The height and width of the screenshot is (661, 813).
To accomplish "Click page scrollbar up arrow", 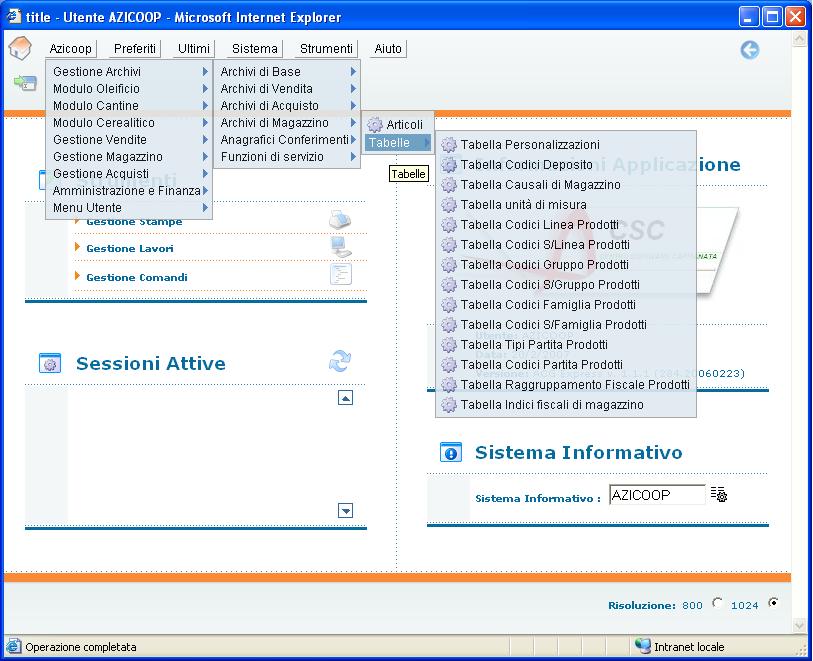I will (800, 39).
